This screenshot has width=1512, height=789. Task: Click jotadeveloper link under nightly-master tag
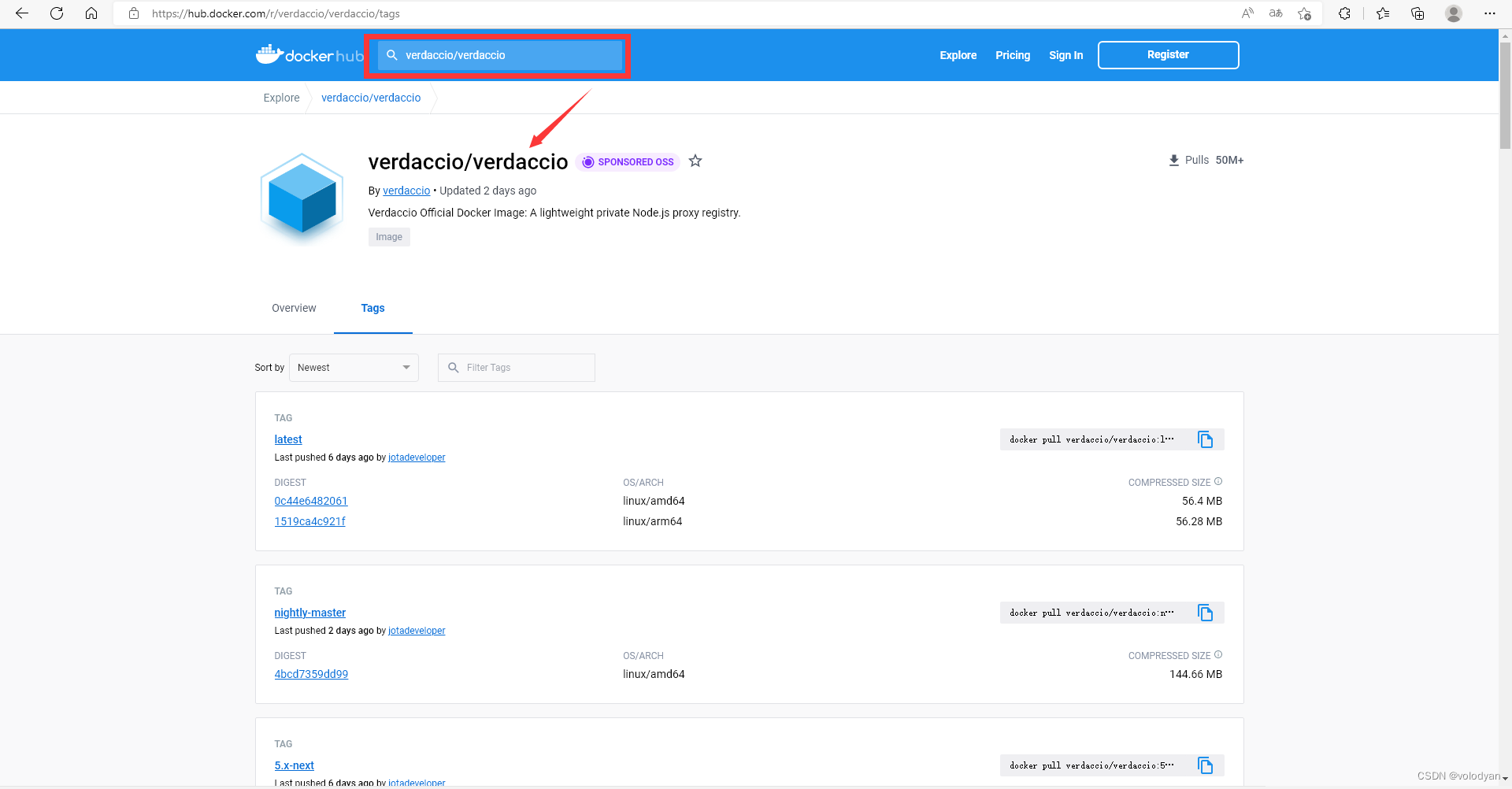pyautogui.click(x=417, y=631)
